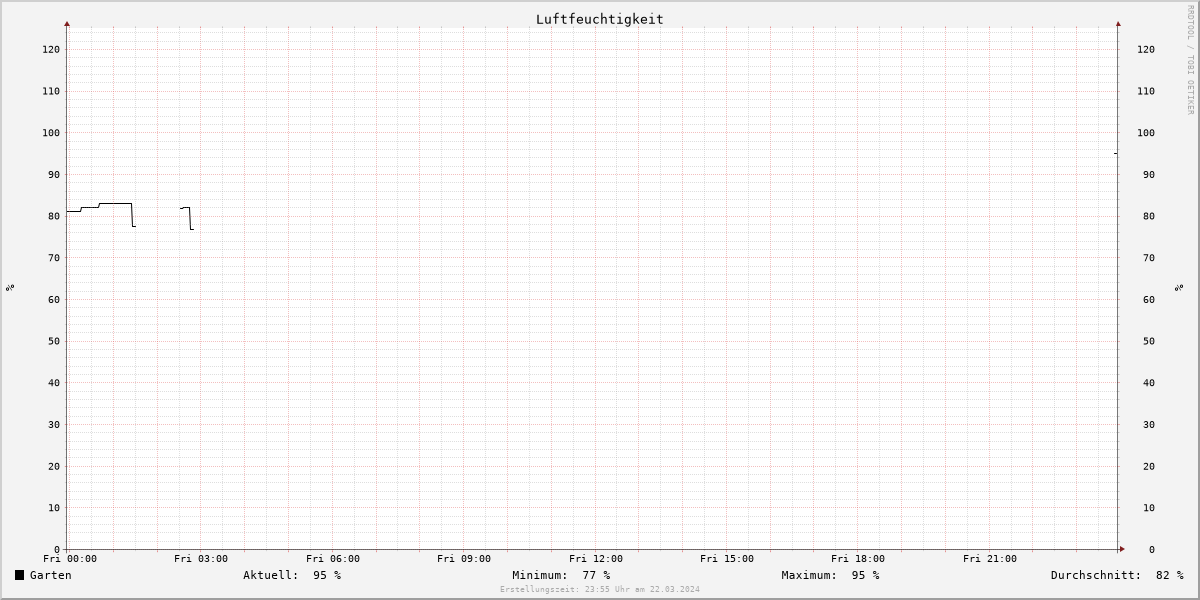Click the black Garten legend color square

19,575
